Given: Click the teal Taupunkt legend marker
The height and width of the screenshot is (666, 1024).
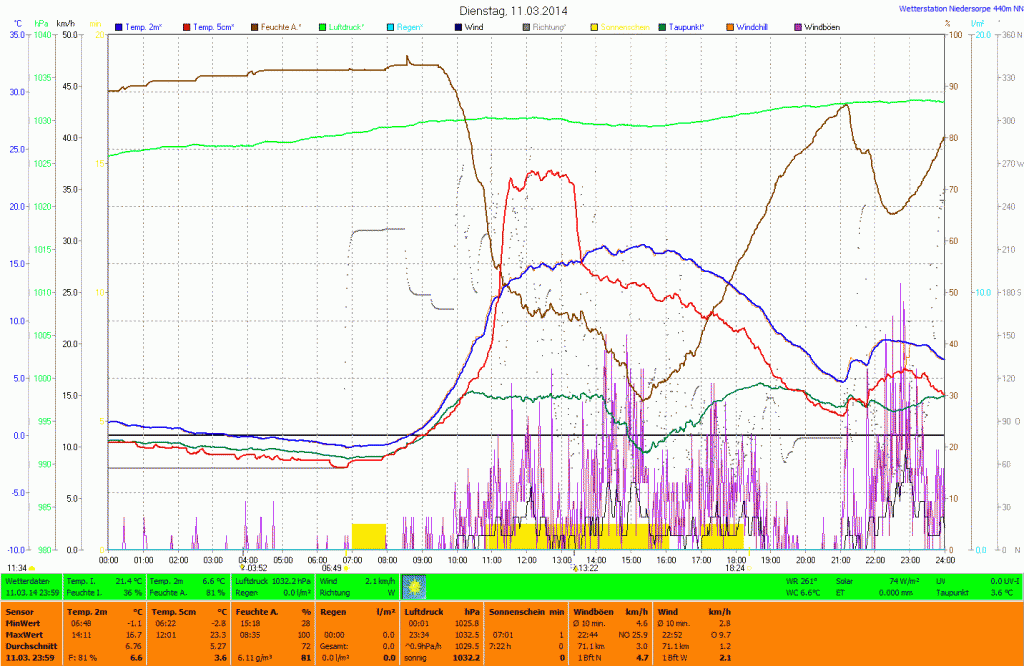Looking at the screenshot, I should pyautogui.click(x=661, y=26).
